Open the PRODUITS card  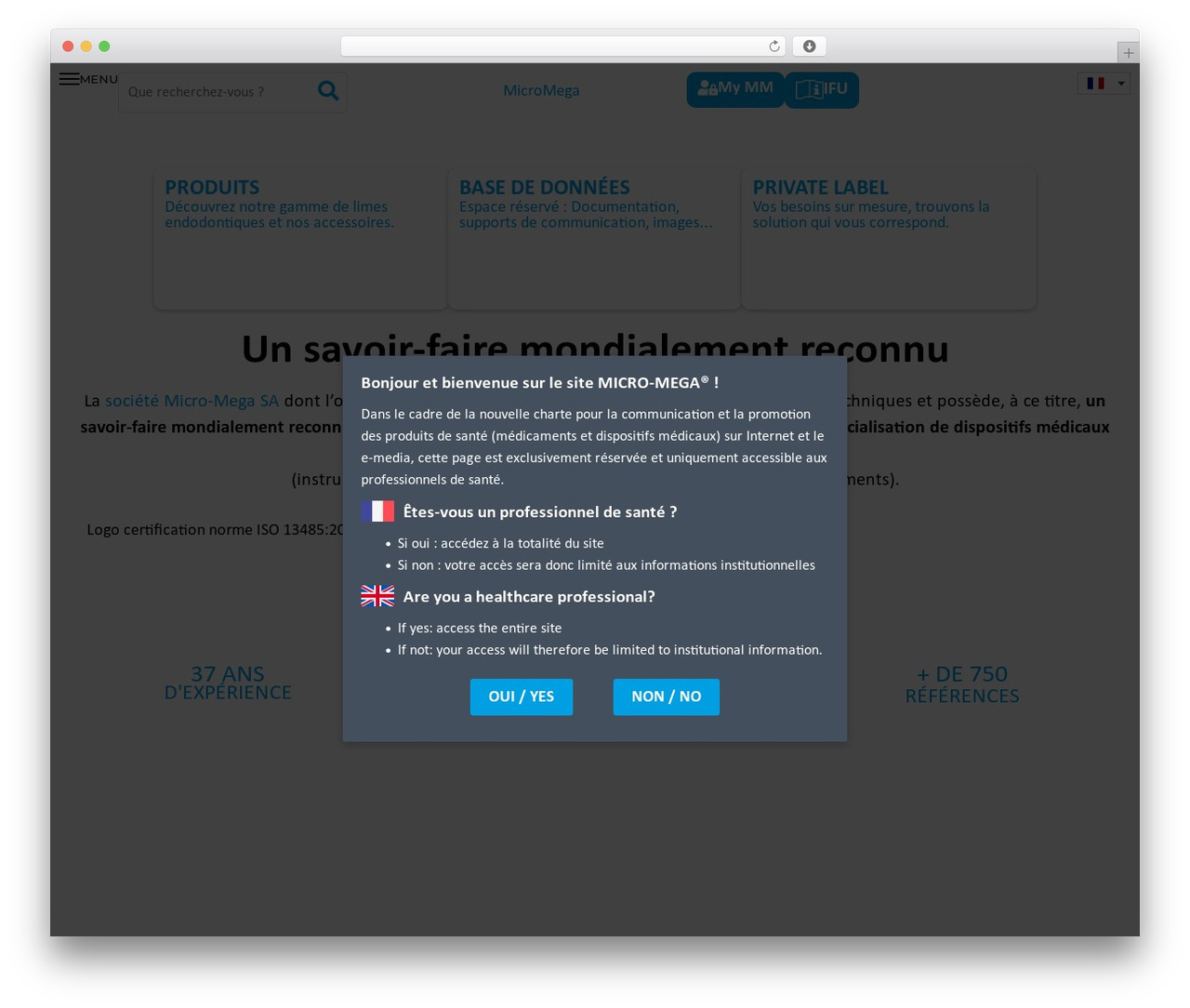300,239
